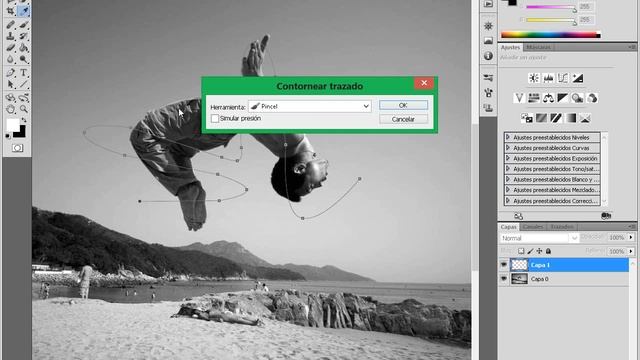640x360 pixels.
Task: Expand Ajustes preestablecidos Curvas
Action: pyautogui.click(x=508, y=148)
